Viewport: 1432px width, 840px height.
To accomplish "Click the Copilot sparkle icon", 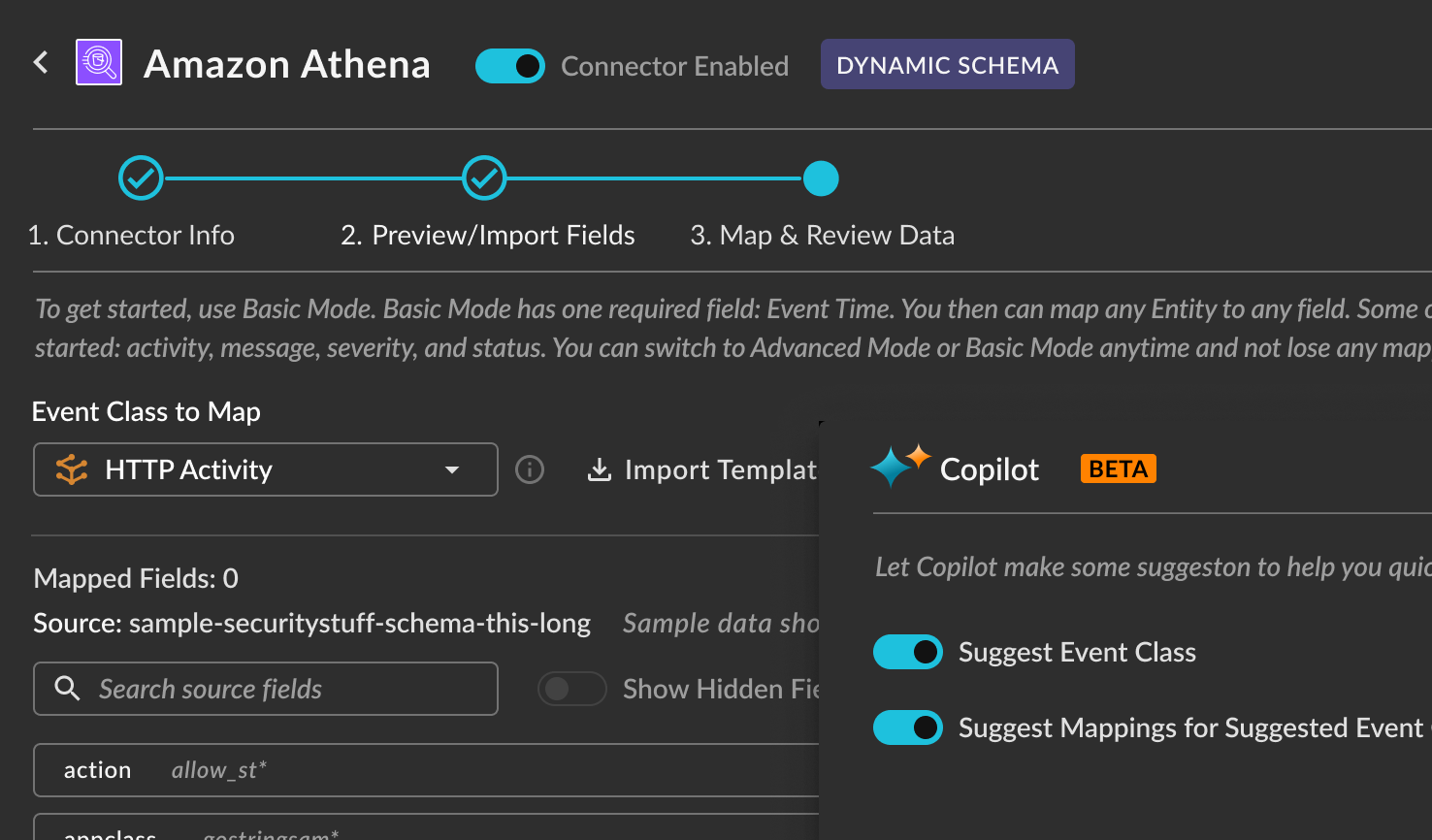I will point(899,466).
